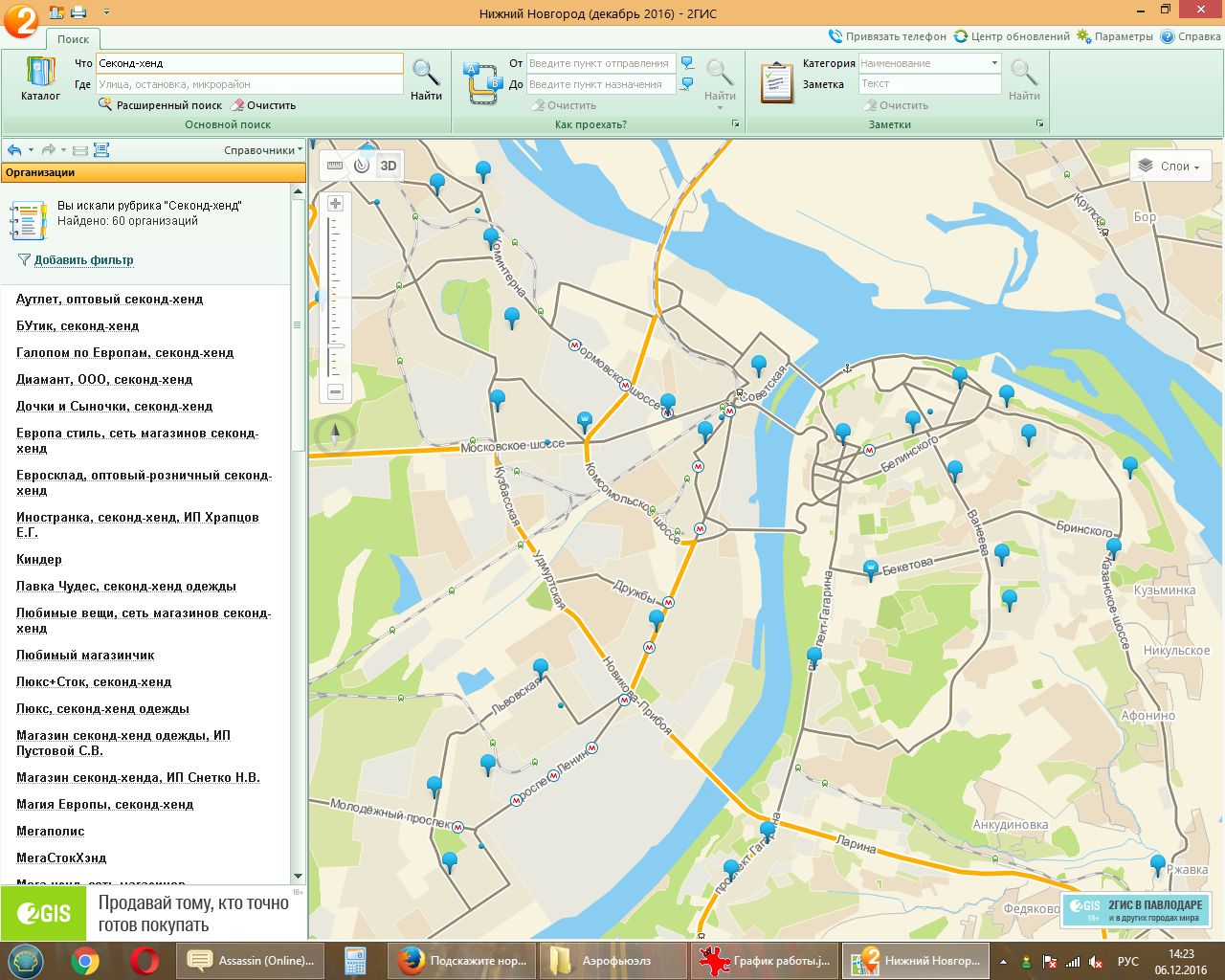Open the back history dropdown arrow
Screen dimensions: 1225x980
pos(31,150)
